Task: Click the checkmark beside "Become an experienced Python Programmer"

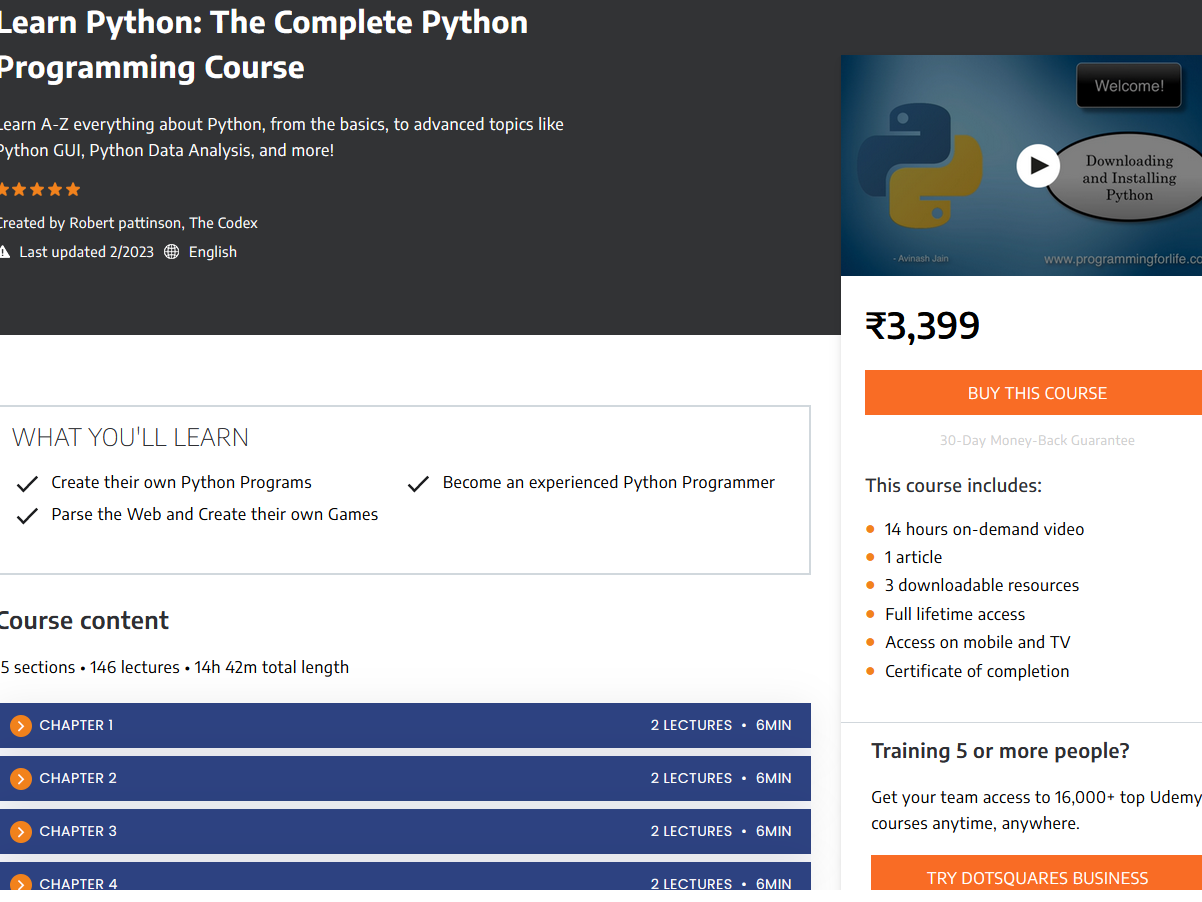Action: pyautogui.click(x=418, y=482)
